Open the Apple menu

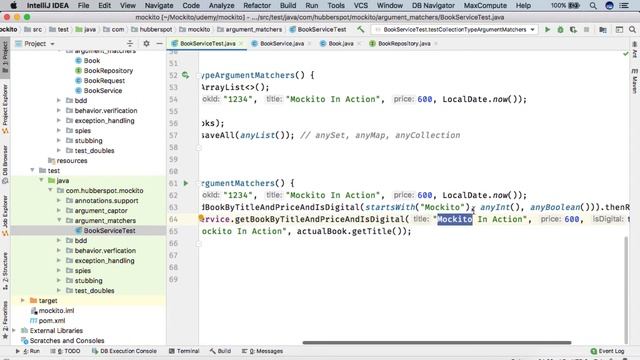coord(13,6)
